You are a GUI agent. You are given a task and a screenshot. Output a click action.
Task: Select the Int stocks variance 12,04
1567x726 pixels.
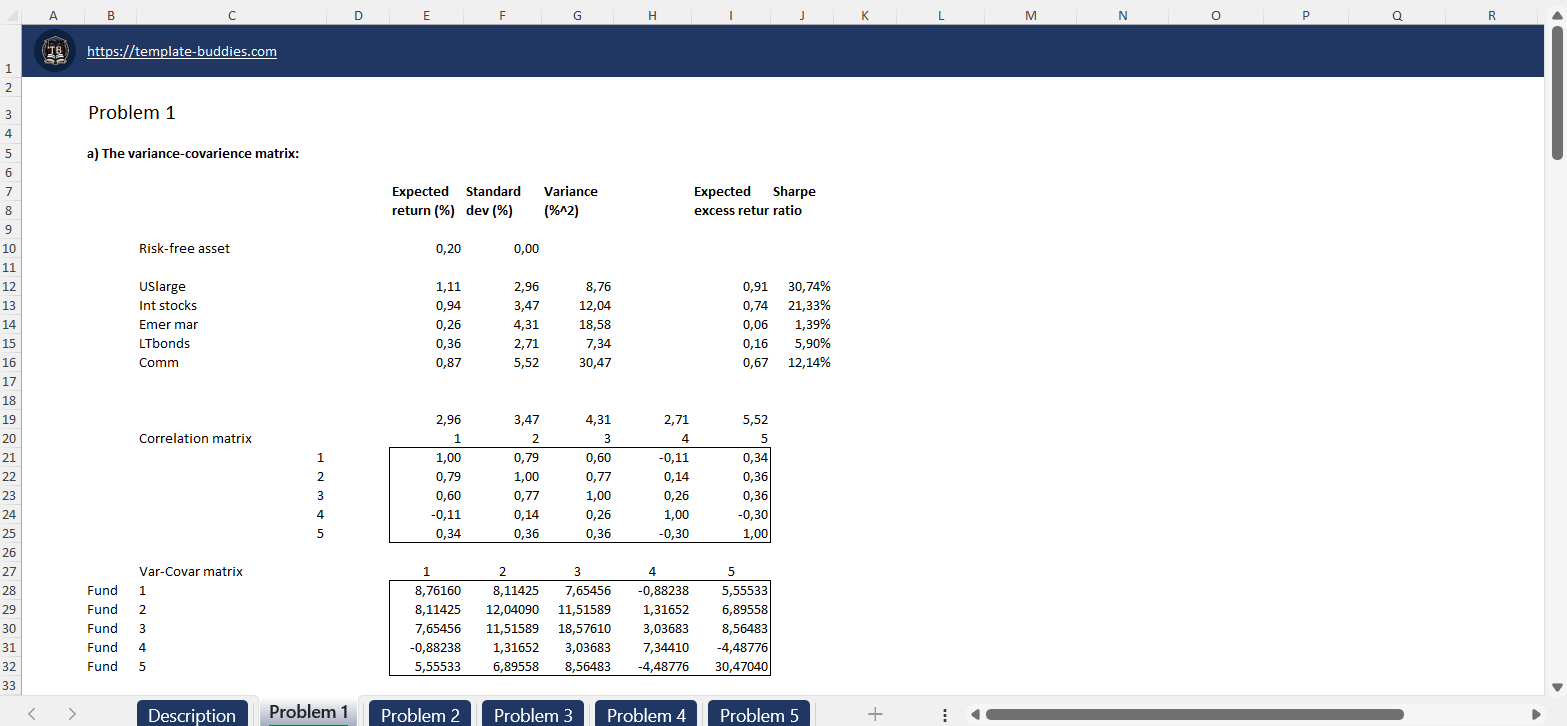[594, 306]
